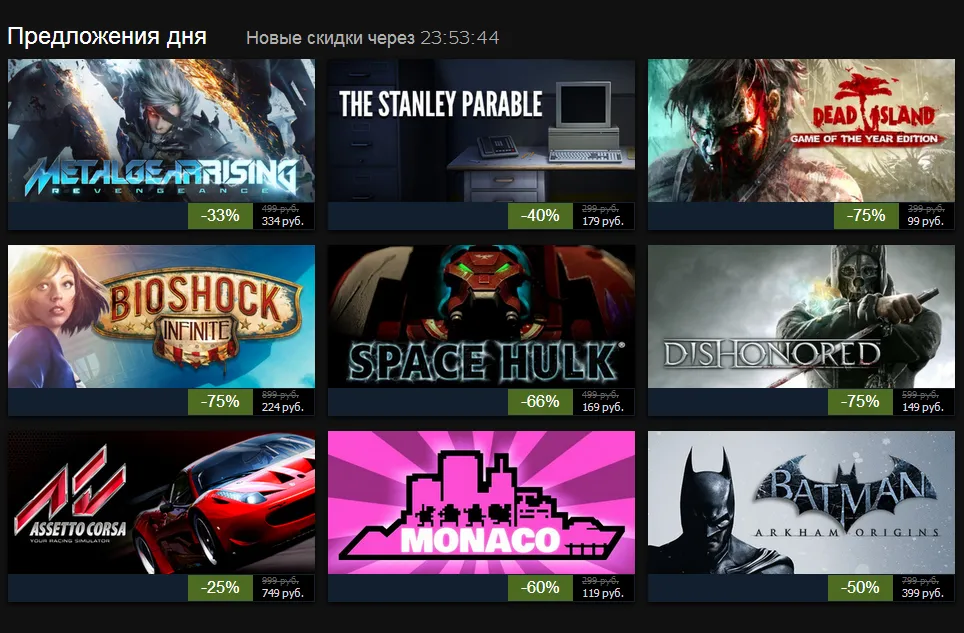
Task: Open Batman Arkham Origins game banner
Action: (x=801, y=503)
